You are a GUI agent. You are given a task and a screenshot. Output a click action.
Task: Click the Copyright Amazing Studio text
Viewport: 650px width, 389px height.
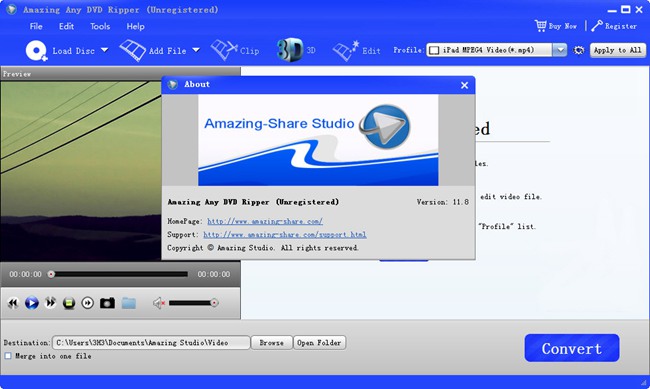[263, 248]
